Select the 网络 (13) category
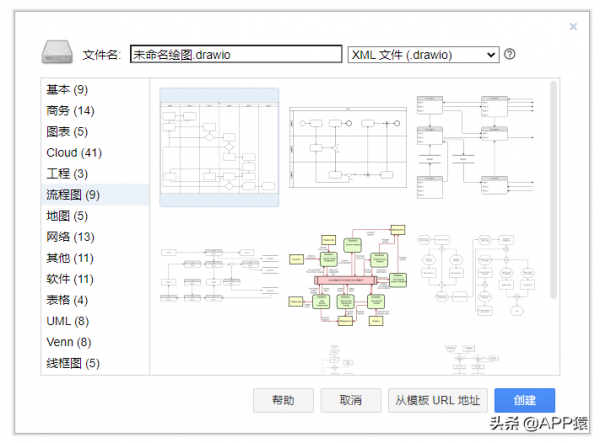Viewport: 600px width, 443px height. point(70,237)
